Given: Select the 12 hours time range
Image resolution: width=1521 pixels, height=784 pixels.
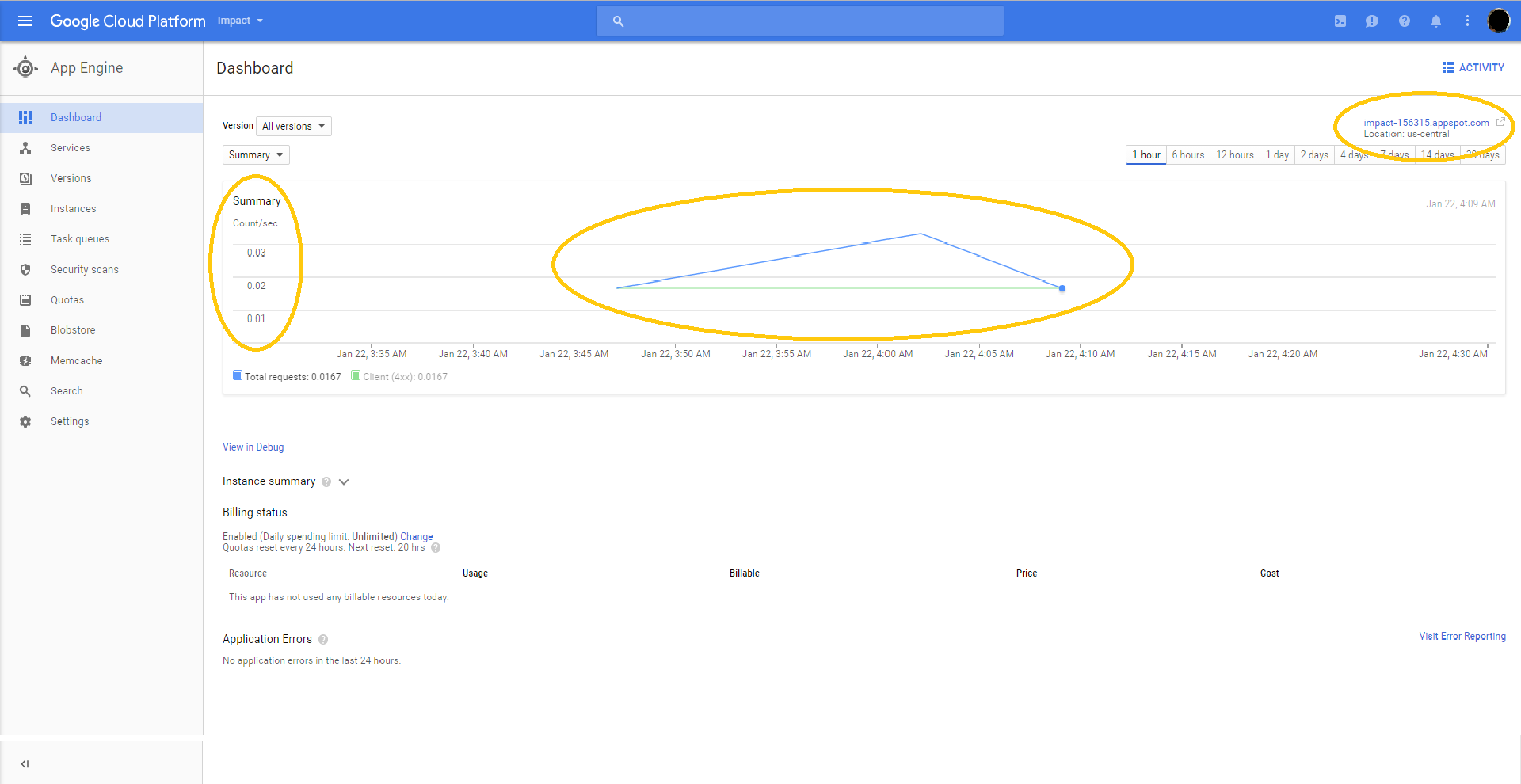Looking at the screenshot, I should tap(1235, 155).
